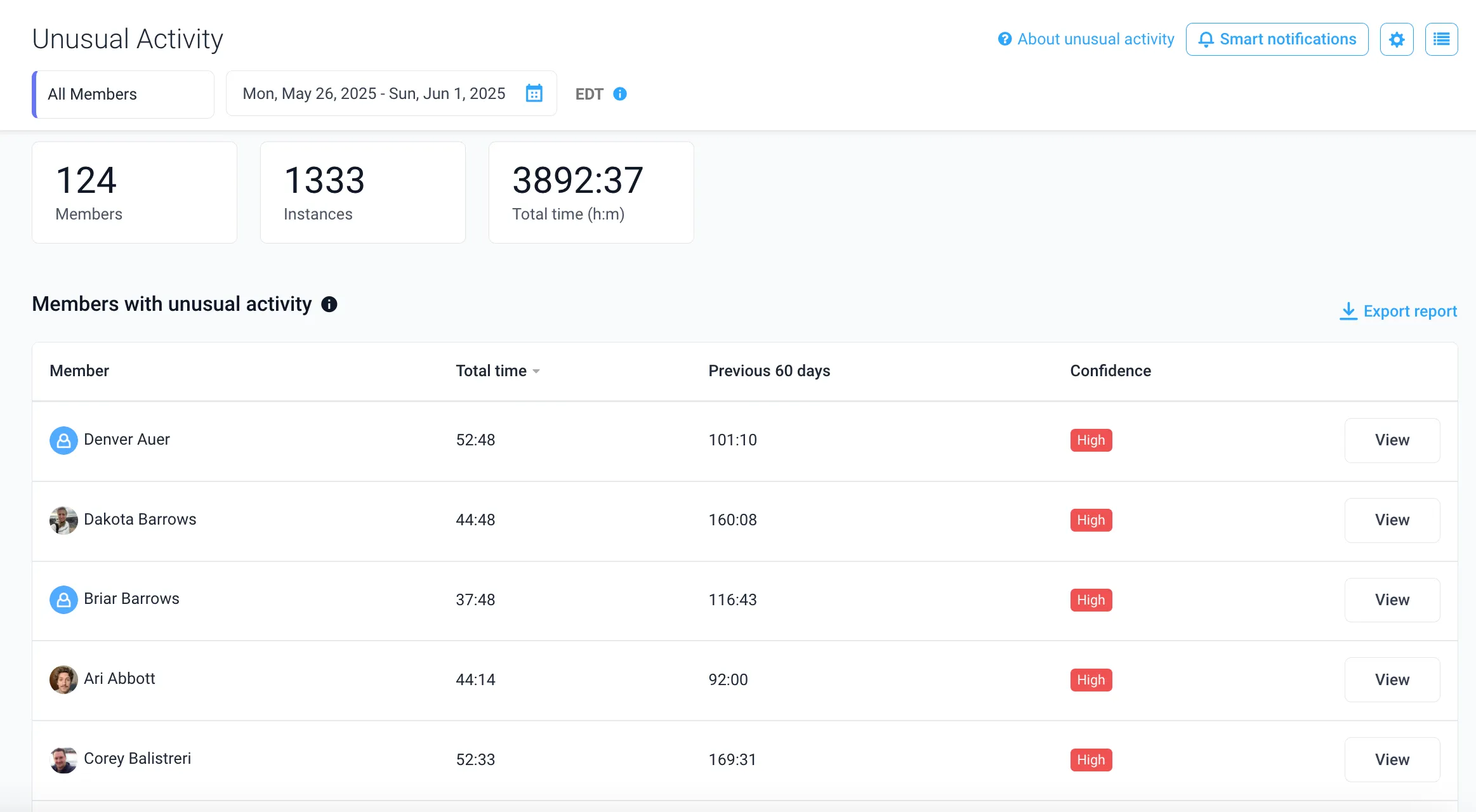Click the Dakota Barrows name

pos(140,520)
